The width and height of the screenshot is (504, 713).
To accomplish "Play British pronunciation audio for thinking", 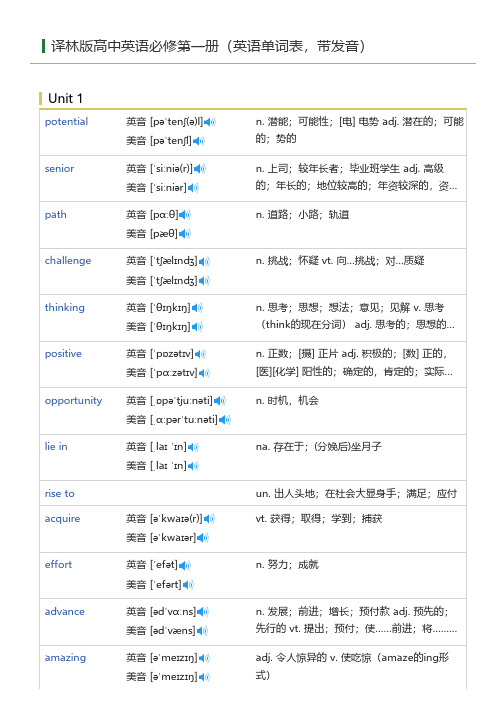I will [197, 308].
